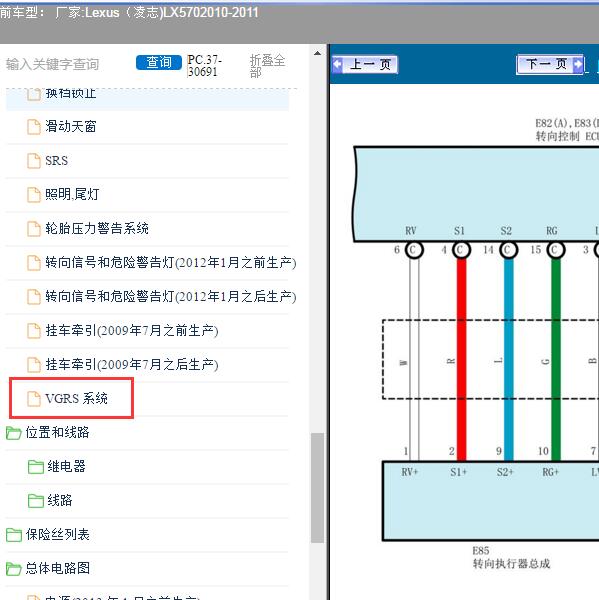Click connector circle at pin 15 RG
The width and height of the screenshot is (599, 600).
coord(556,250)
